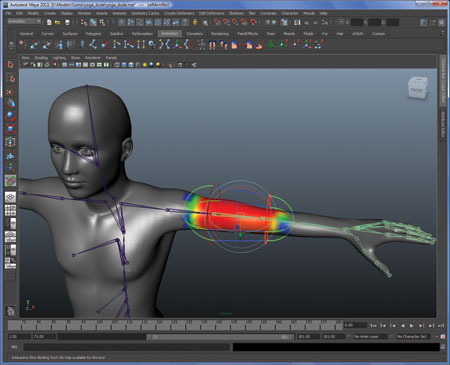
Task: Toggle wireframe display in panel toolbar
Action: pos(117,65)
